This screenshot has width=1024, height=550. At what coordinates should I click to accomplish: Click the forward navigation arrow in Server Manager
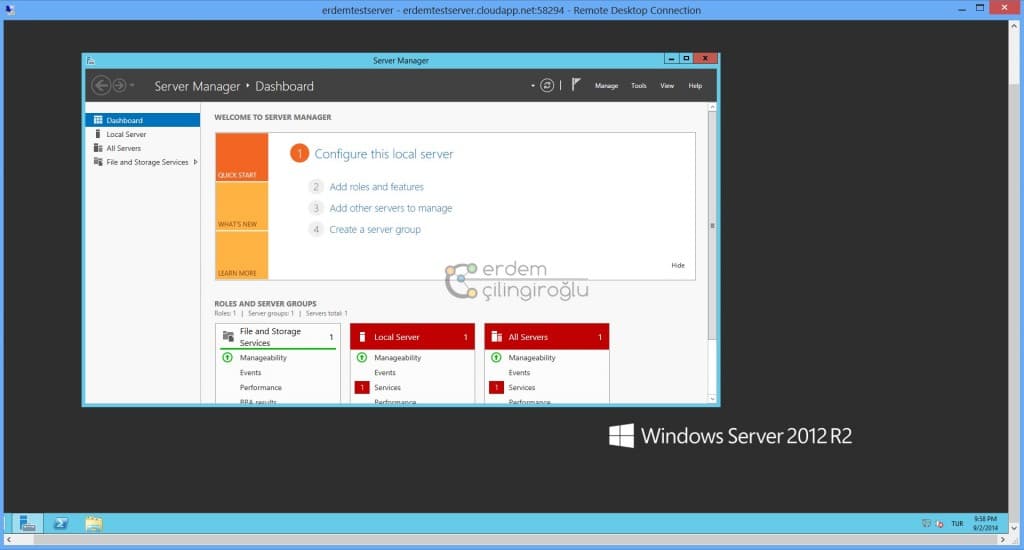click(119, 86)
